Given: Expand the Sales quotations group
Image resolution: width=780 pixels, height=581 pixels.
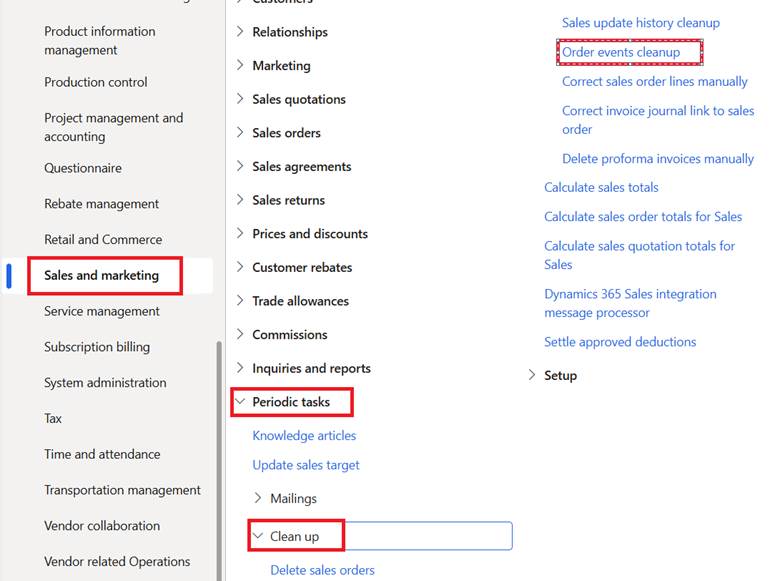Looking at the screenshot, I should 298,99.
